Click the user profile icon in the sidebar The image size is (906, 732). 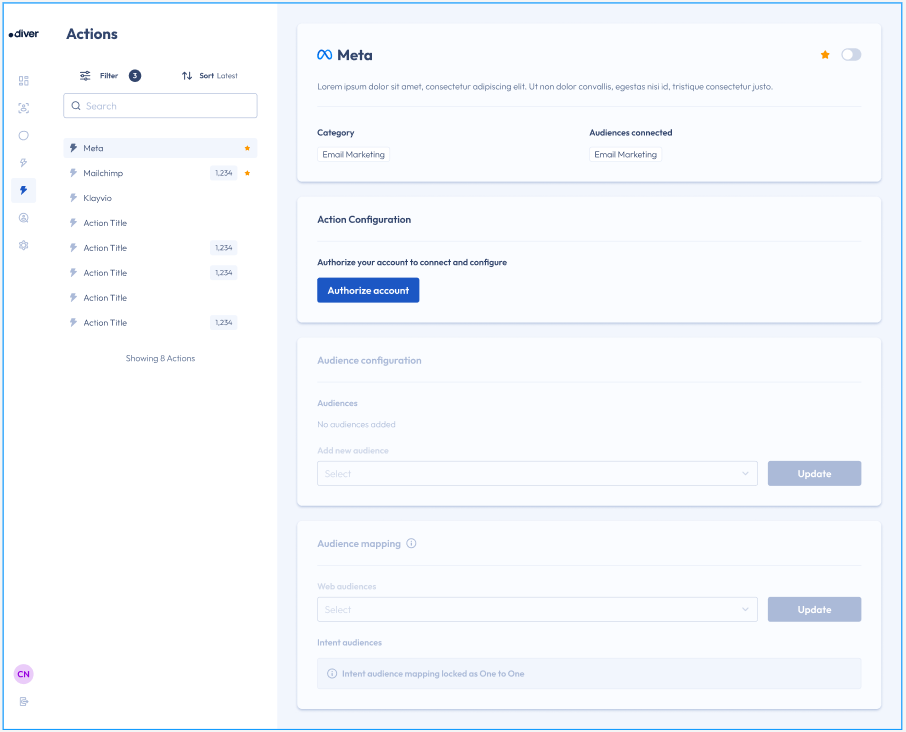24,217
